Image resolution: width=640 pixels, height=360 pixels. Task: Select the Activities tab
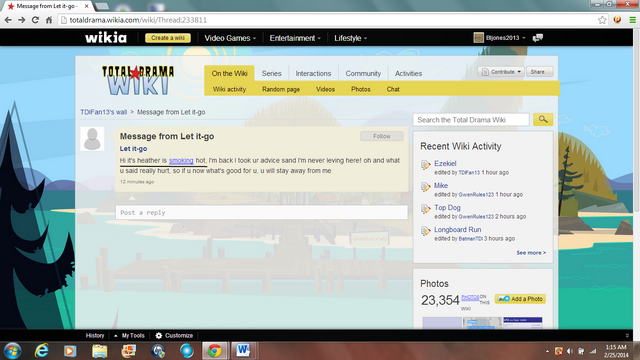408,73
